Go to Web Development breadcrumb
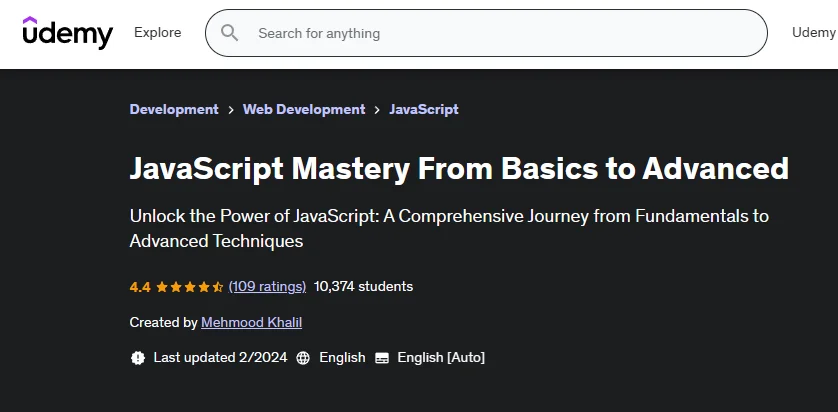The image size is (838, 412). tap(304, 109)
